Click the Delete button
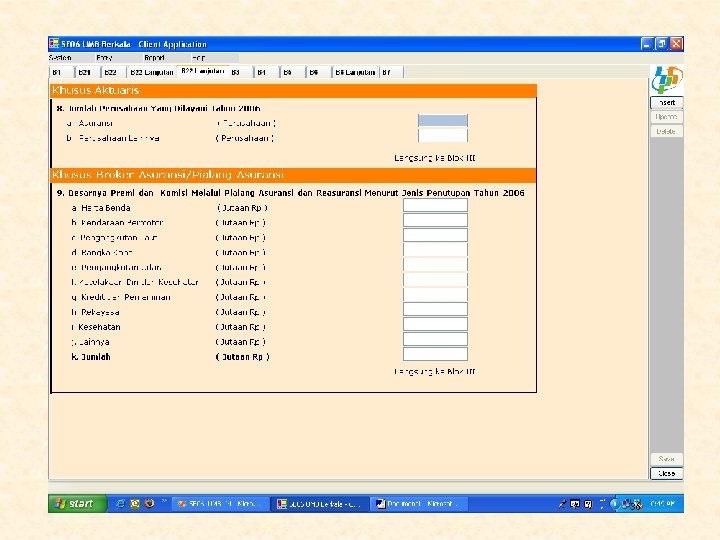720x540 pixels. 667,131
